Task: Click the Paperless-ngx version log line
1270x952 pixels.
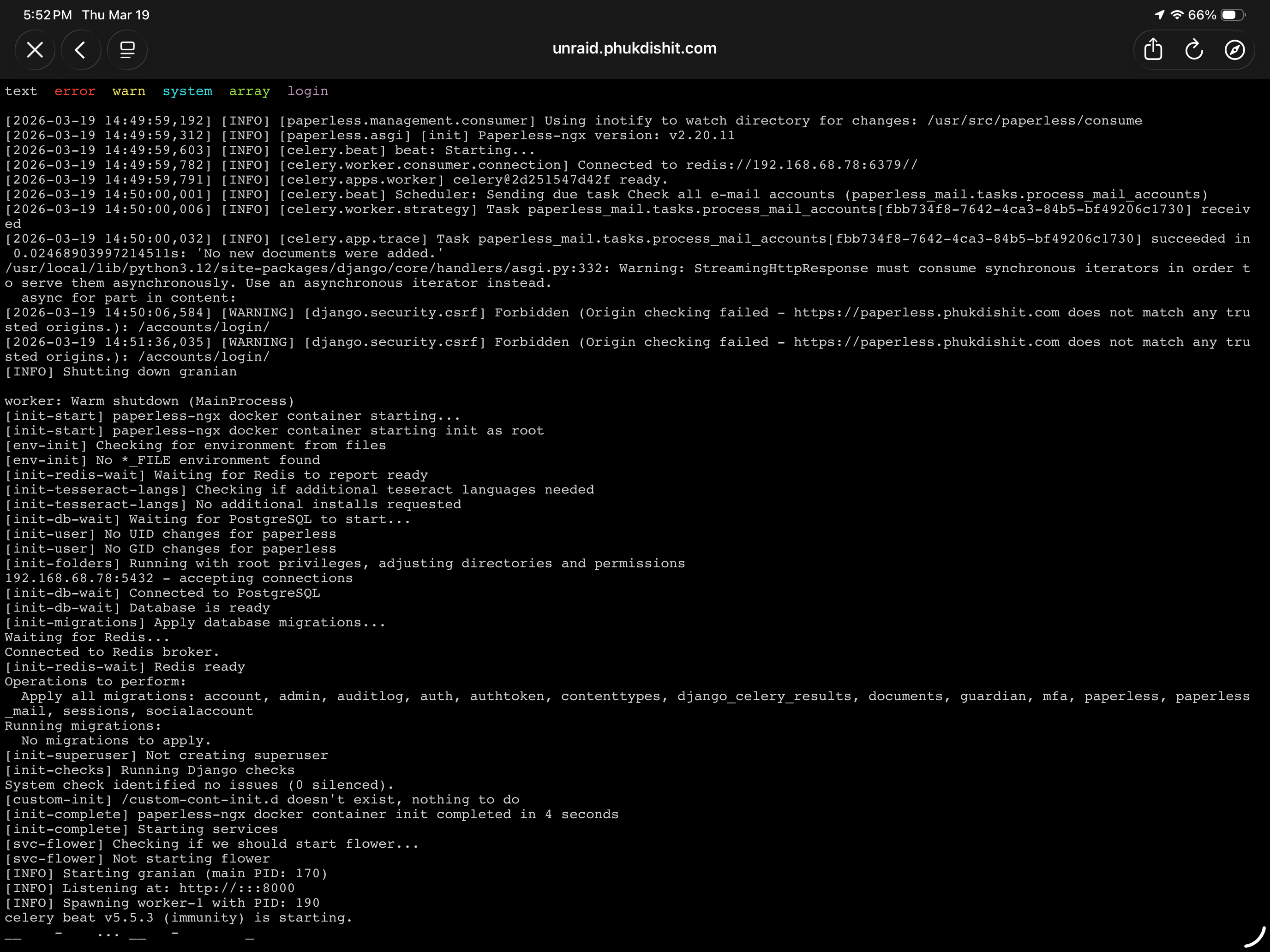Action: pyautogui.click(x=370, y=136)
